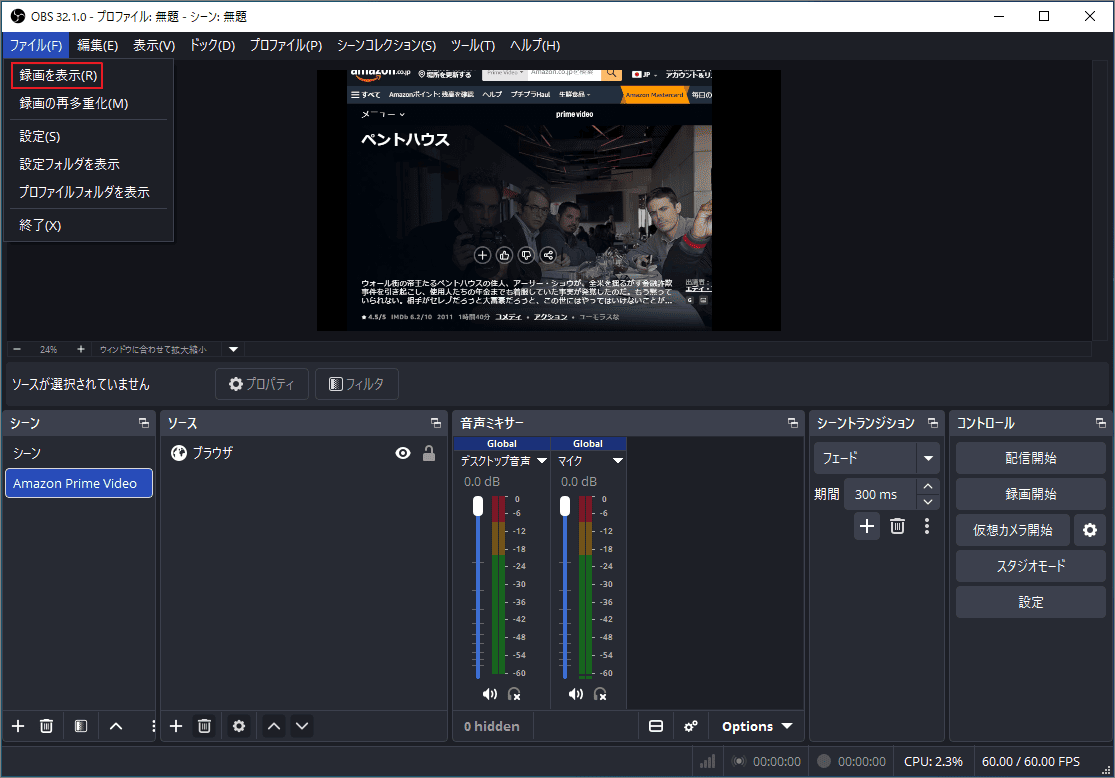Open the 表示(V) menu
This screenshot has height=778, width=1115.
click(154, 46)
